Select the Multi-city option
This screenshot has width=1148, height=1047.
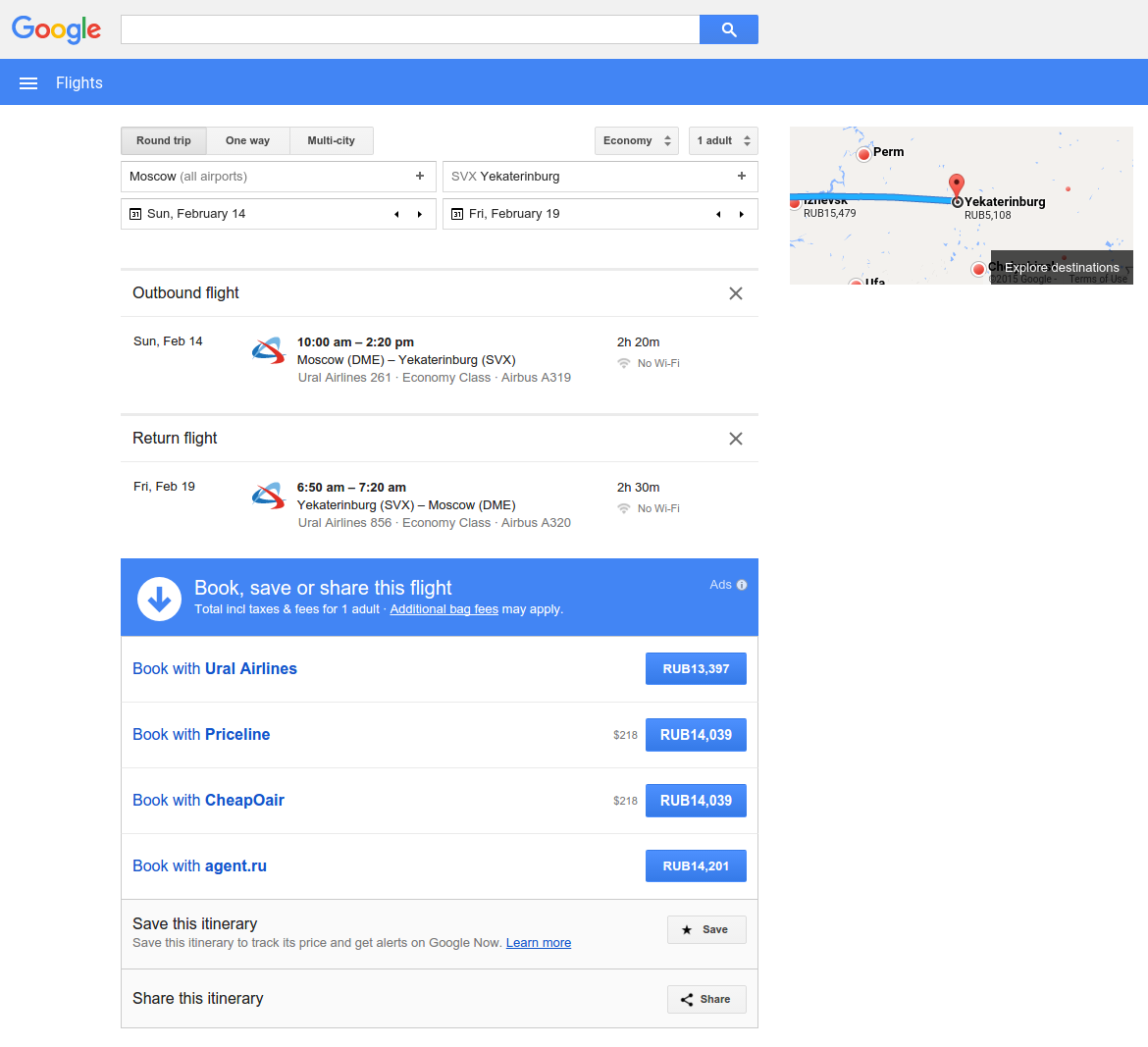tap(331, 140)
